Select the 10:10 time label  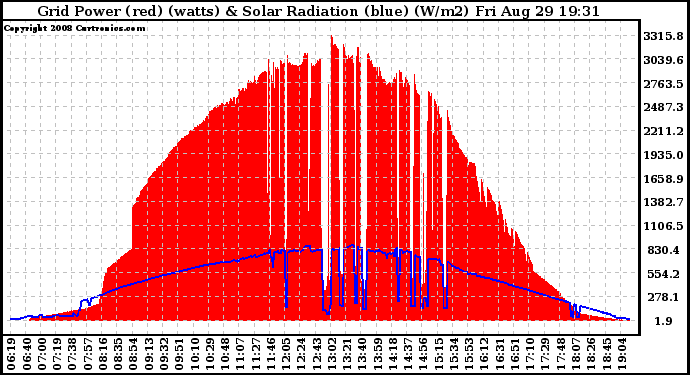(x=195, y=354)
